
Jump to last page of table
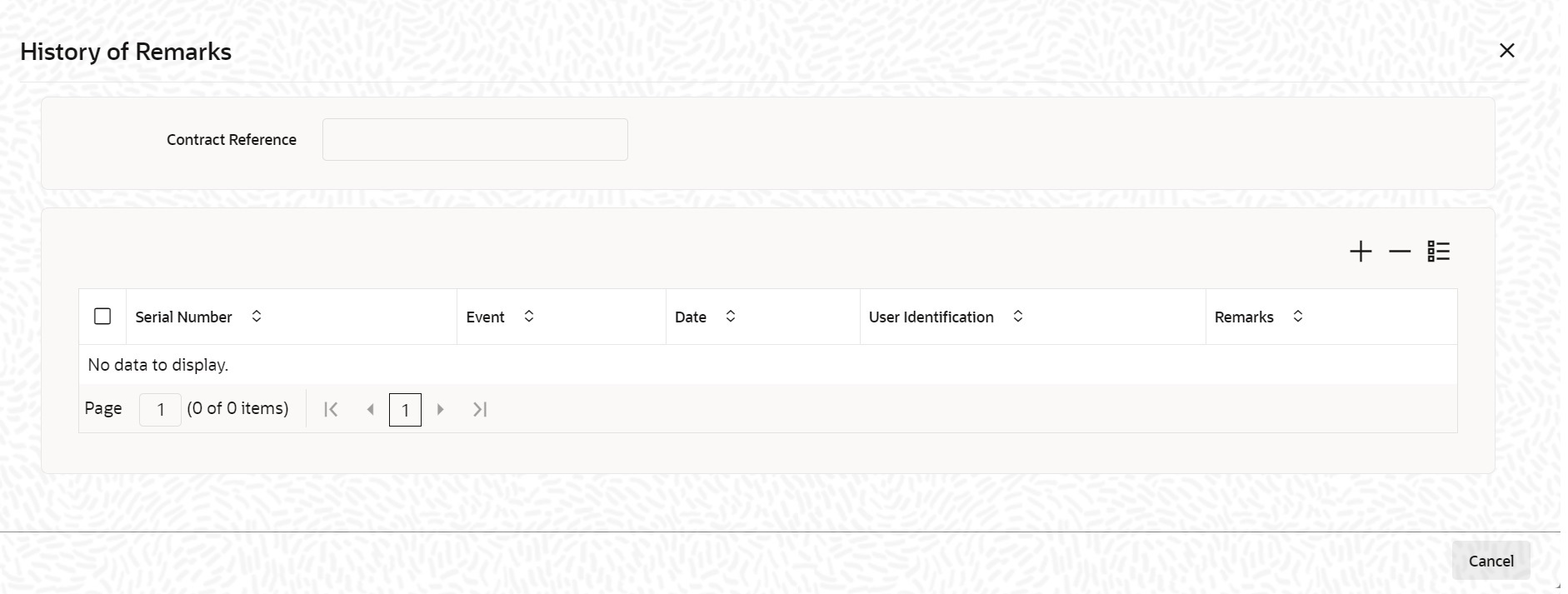[x=480, y=409]
